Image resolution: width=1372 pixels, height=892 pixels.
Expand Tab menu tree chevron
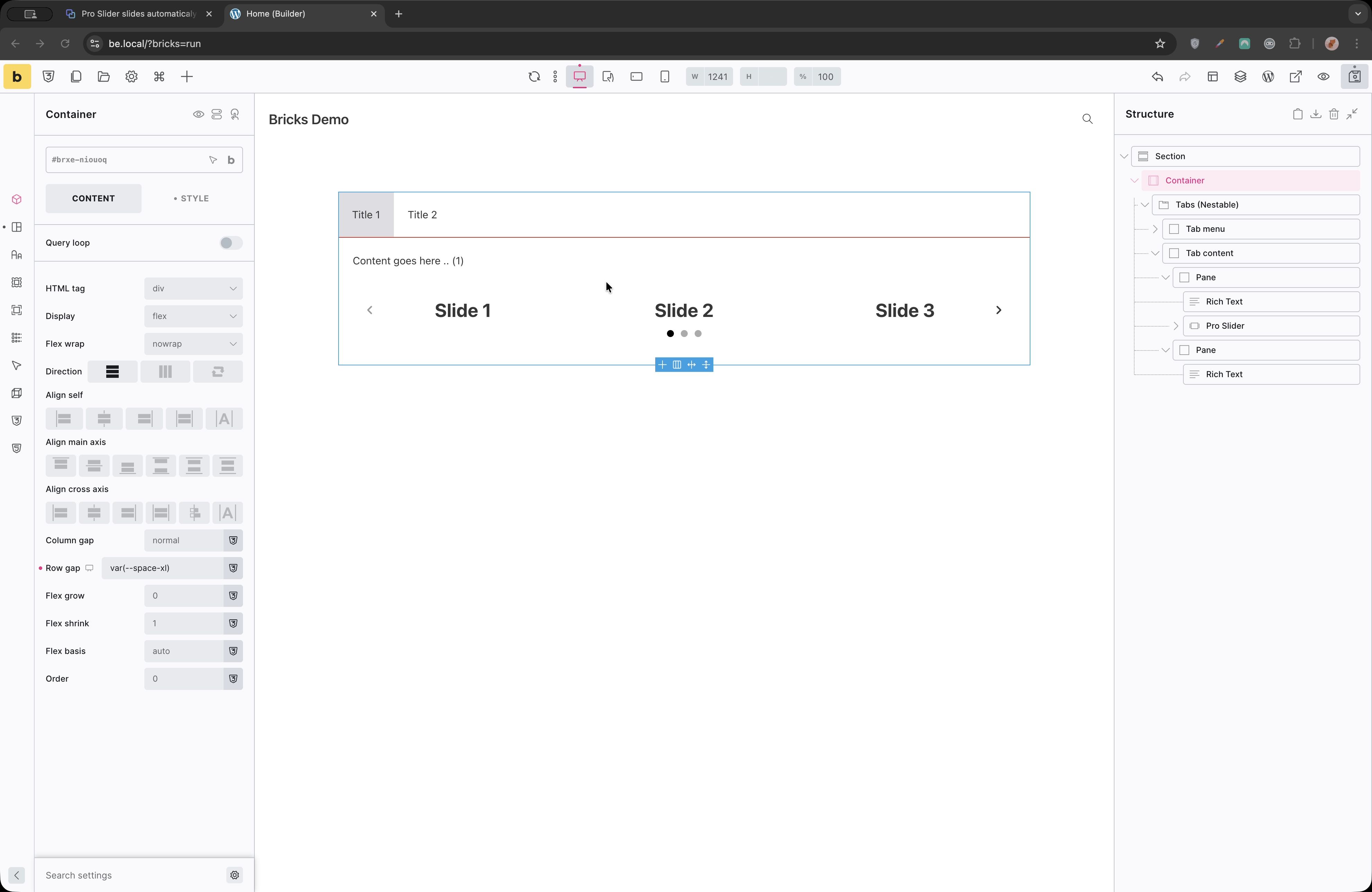click(x=1155, y=229)
